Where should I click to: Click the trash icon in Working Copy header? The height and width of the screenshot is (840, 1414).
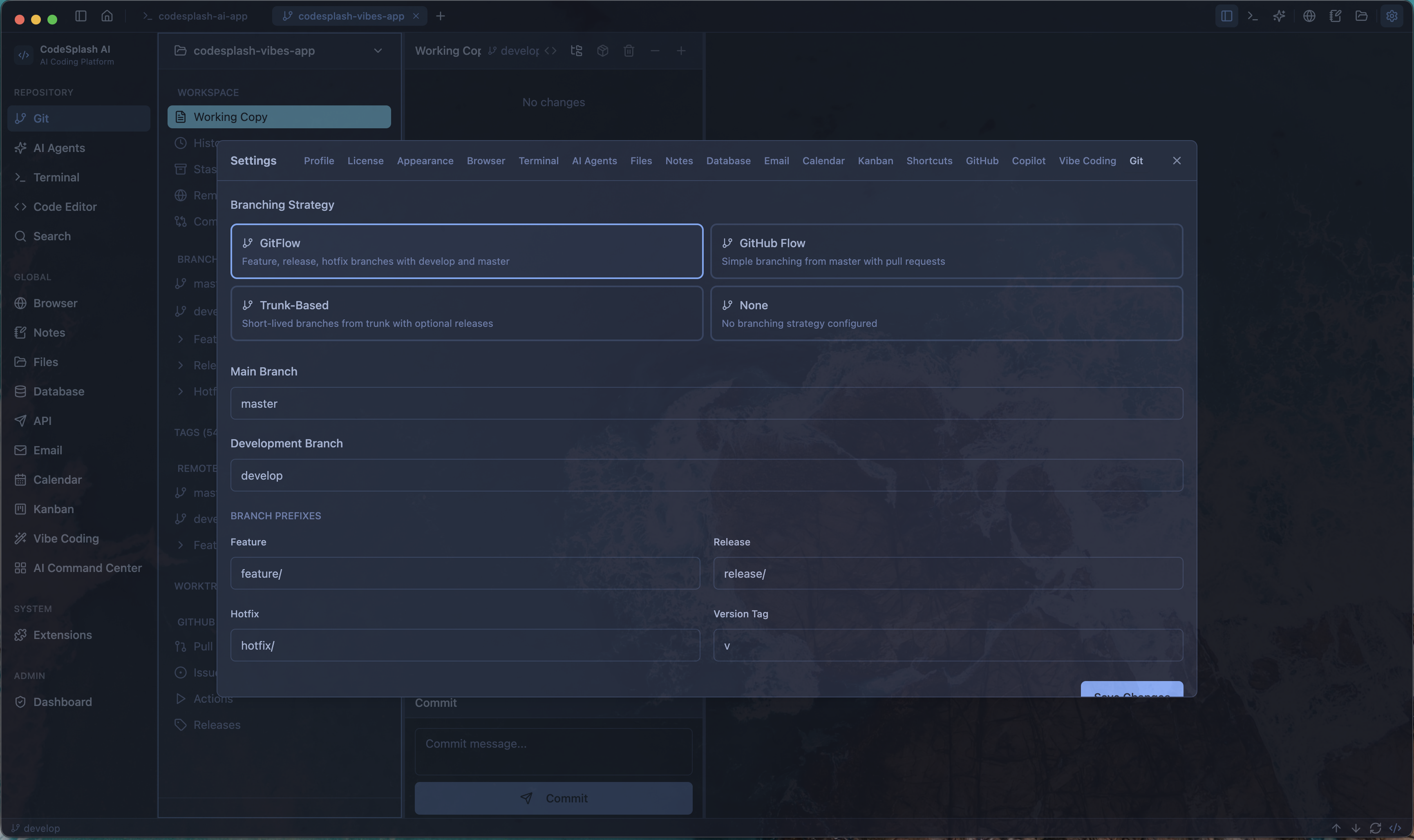[629, 51]
